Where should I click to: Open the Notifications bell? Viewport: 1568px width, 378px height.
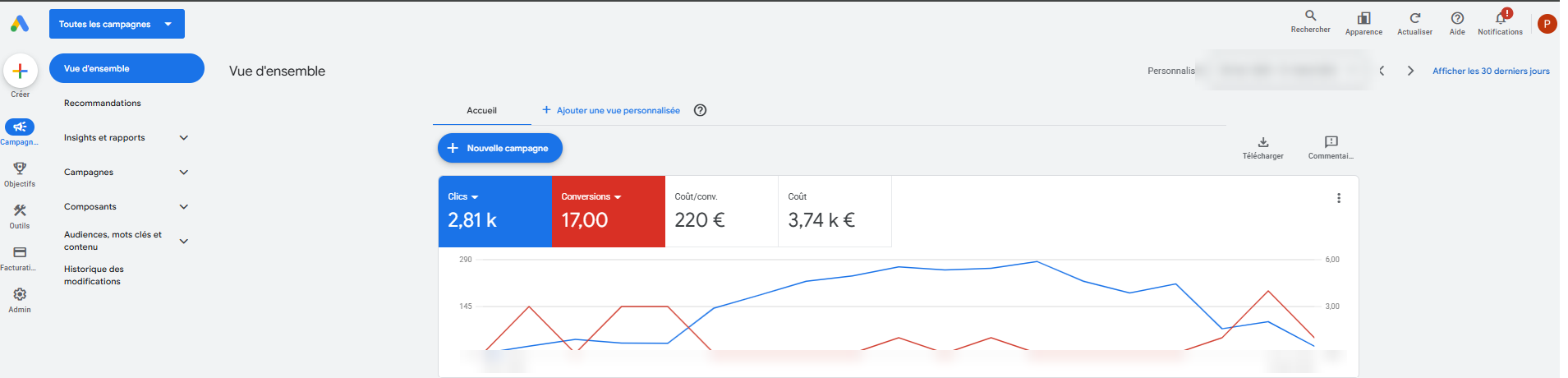(x=1501, y=18)
